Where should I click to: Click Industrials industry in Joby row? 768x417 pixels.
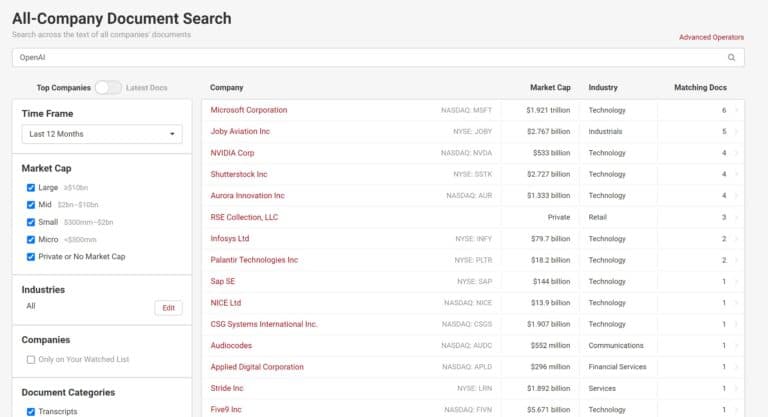605,132
